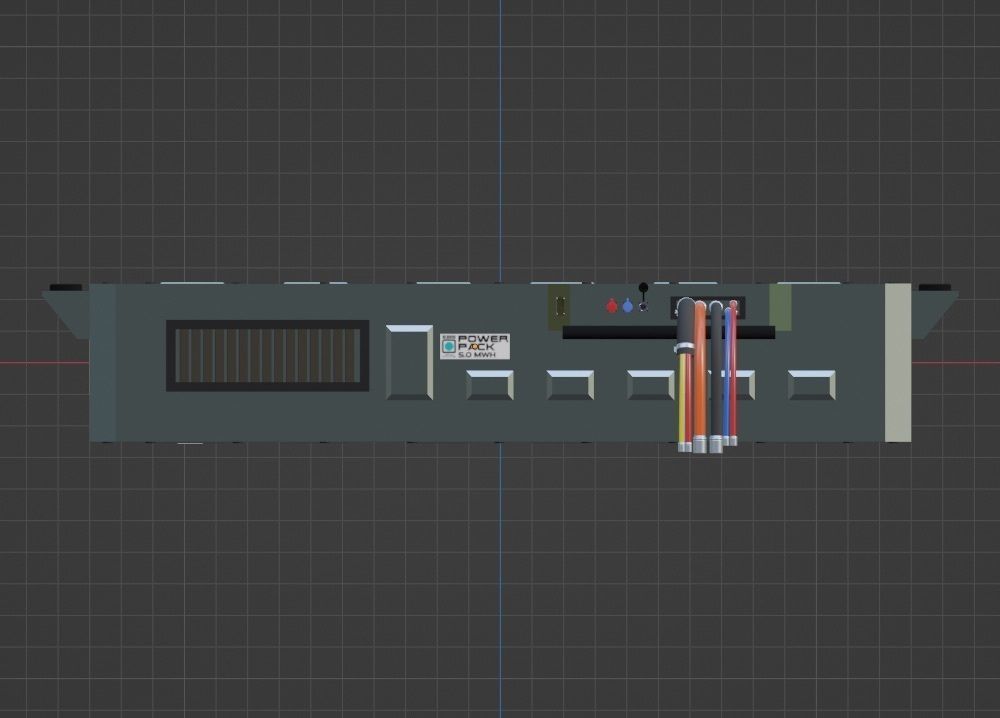The image size is (1000, 718).
Task: Click the rightmost small recessed rectangle
Action: [x=811, y=385]
